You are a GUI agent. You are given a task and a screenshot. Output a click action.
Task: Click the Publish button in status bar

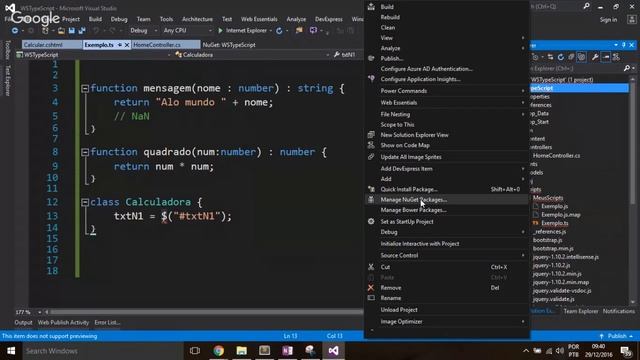coord(616,336)
